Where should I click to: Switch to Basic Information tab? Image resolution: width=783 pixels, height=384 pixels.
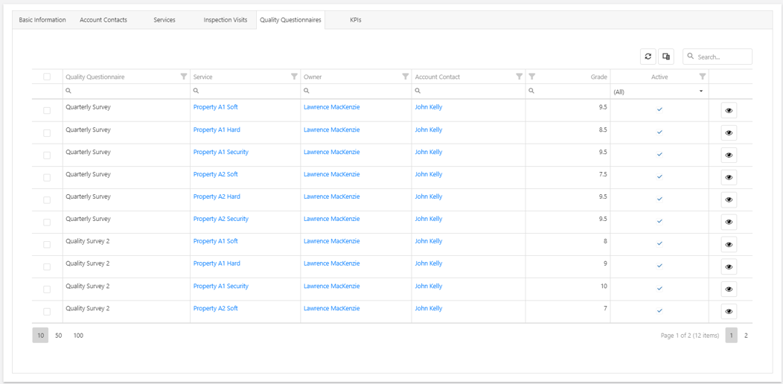42,20
